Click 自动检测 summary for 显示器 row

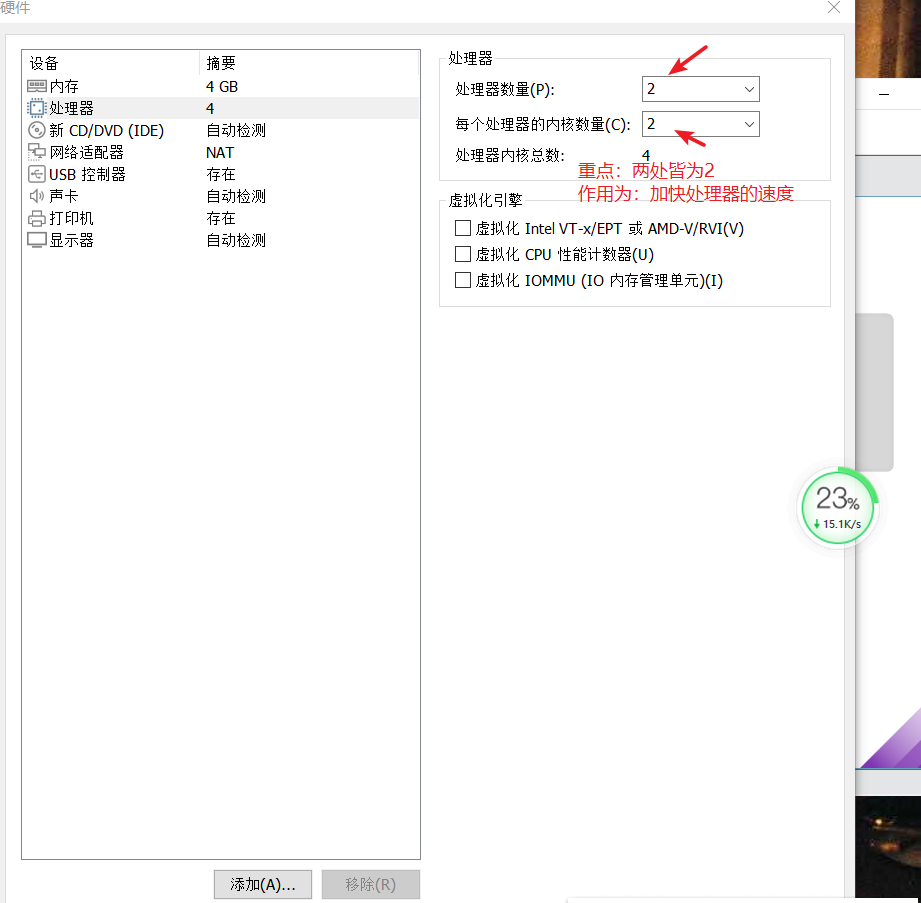coord(236,240)
